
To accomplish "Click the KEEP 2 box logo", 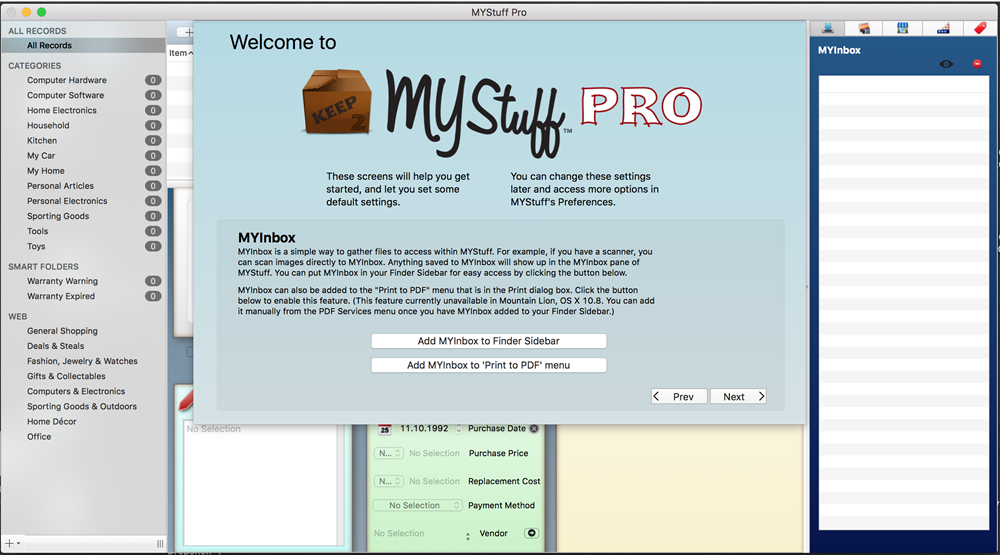I will [x=337, y=102].
